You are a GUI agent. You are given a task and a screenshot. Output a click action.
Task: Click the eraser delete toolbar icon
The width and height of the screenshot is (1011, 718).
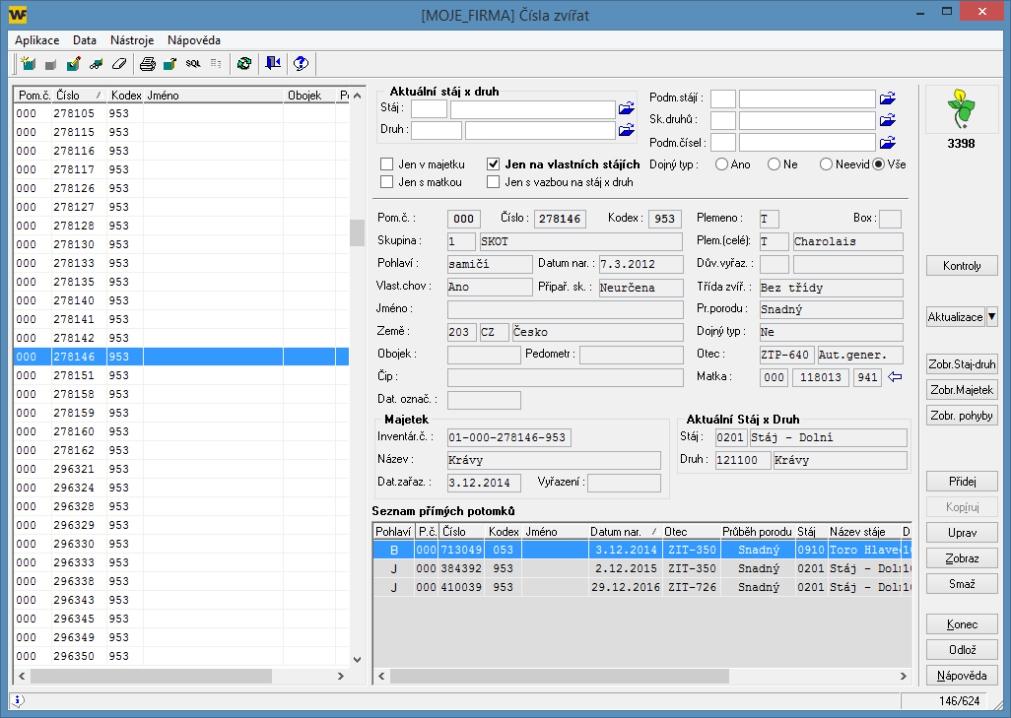(x=119, y=63)
